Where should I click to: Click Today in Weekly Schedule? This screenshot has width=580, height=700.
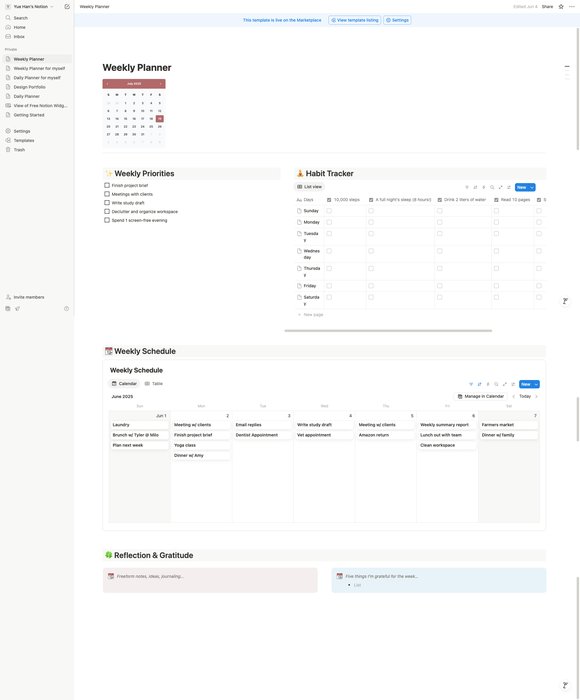click(525, 396)
